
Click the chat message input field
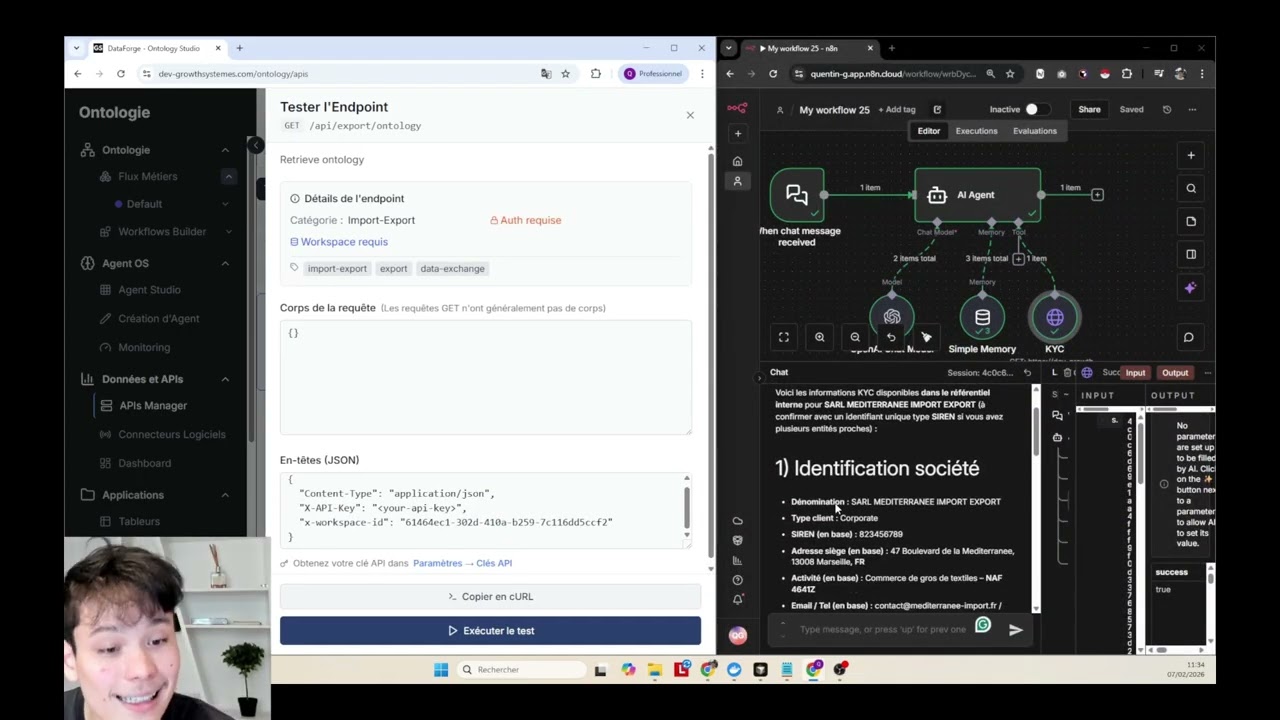(884, 630)
